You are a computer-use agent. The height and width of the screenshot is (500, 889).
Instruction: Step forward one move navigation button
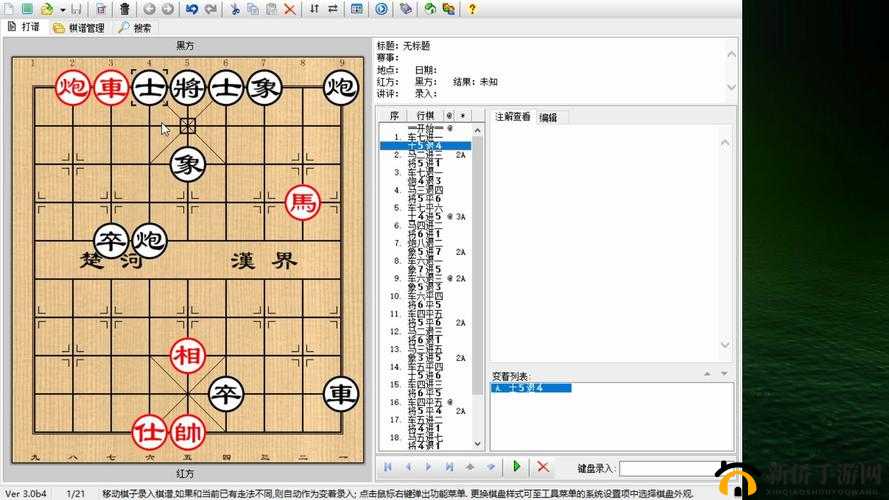tap(429, 467)
